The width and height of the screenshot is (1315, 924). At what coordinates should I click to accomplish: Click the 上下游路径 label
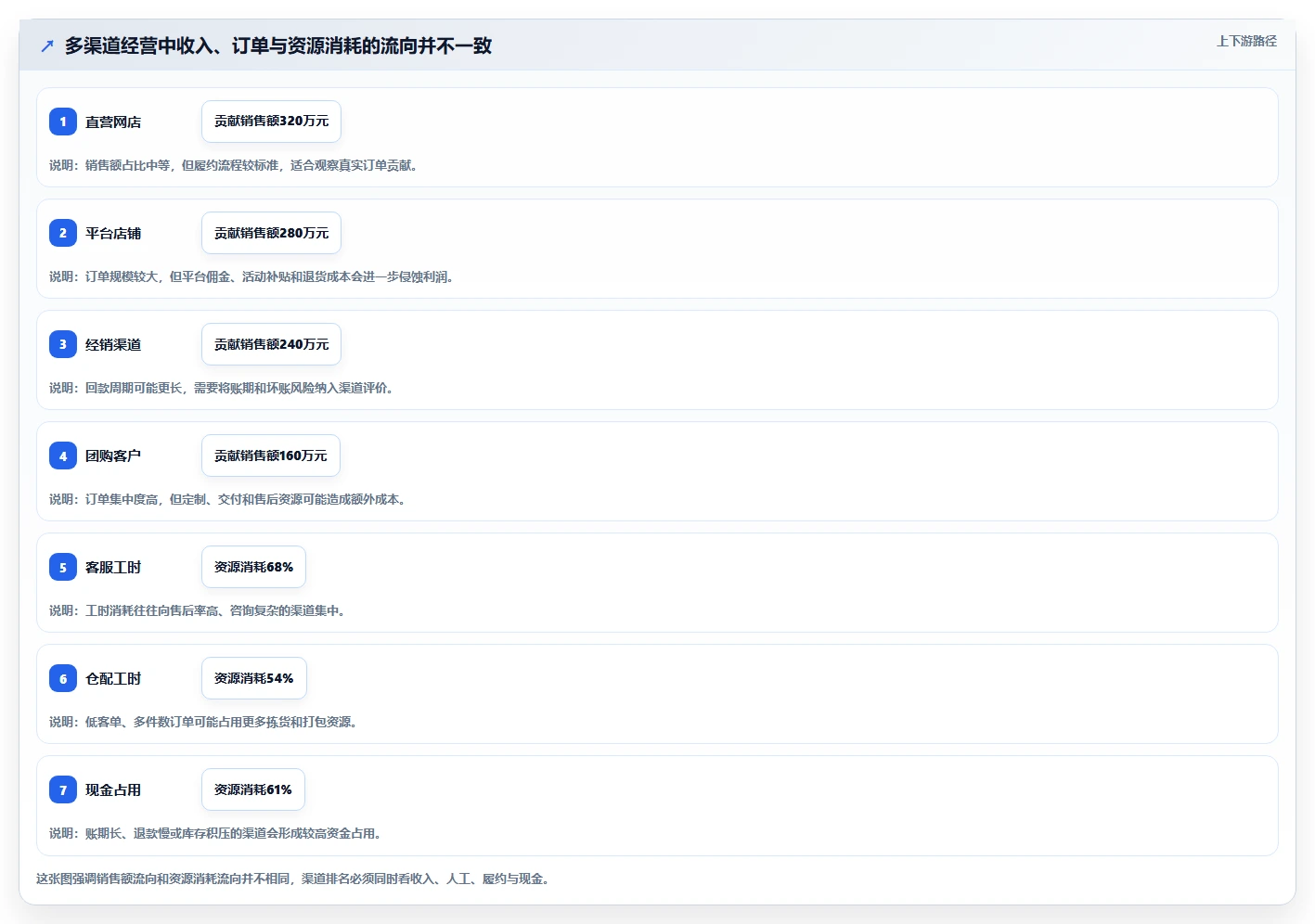pos(1246,41)
